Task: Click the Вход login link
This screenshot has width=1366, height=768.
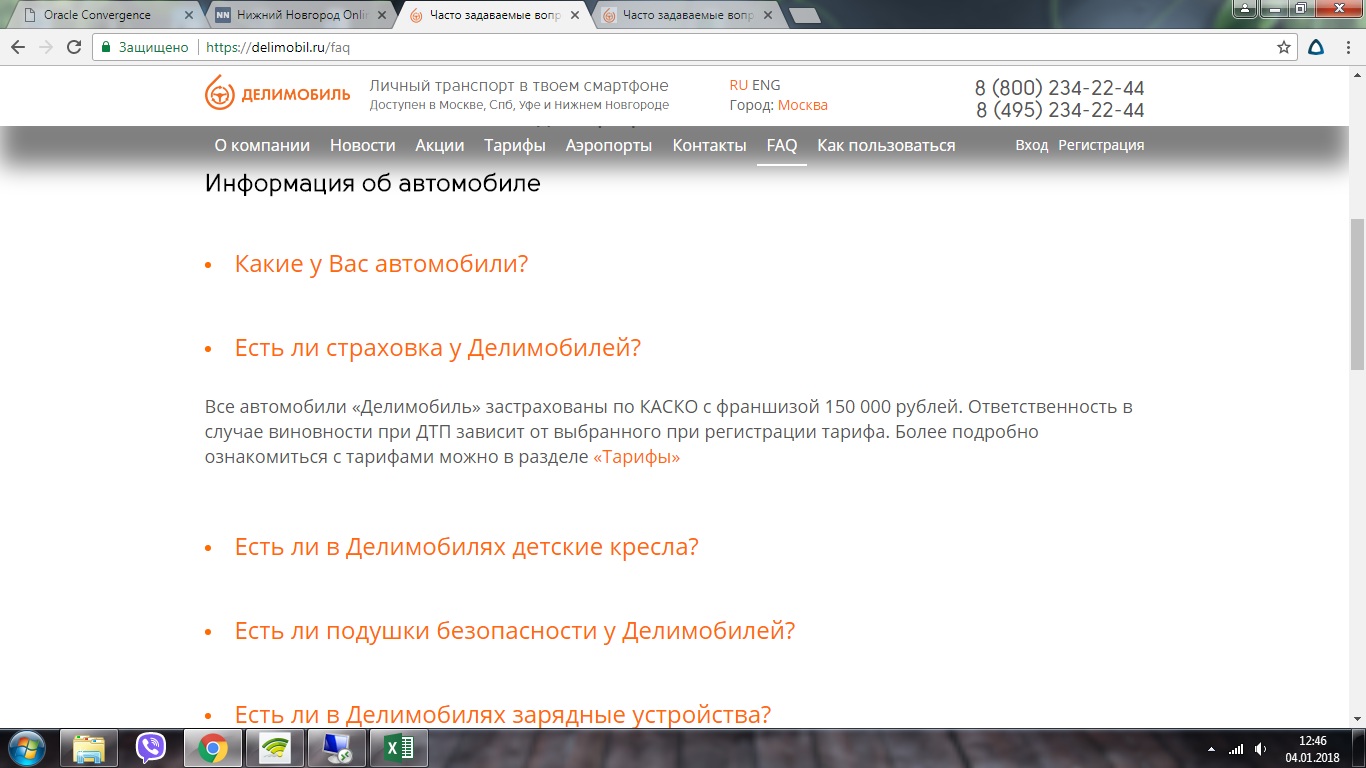Action: click(1031, 145)
